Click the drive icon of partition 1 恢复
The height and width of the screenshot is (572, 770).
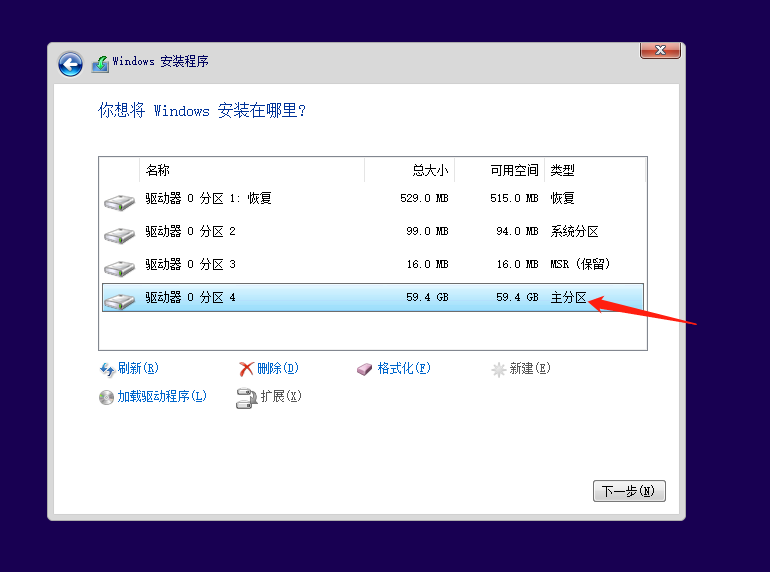[119, 202]
